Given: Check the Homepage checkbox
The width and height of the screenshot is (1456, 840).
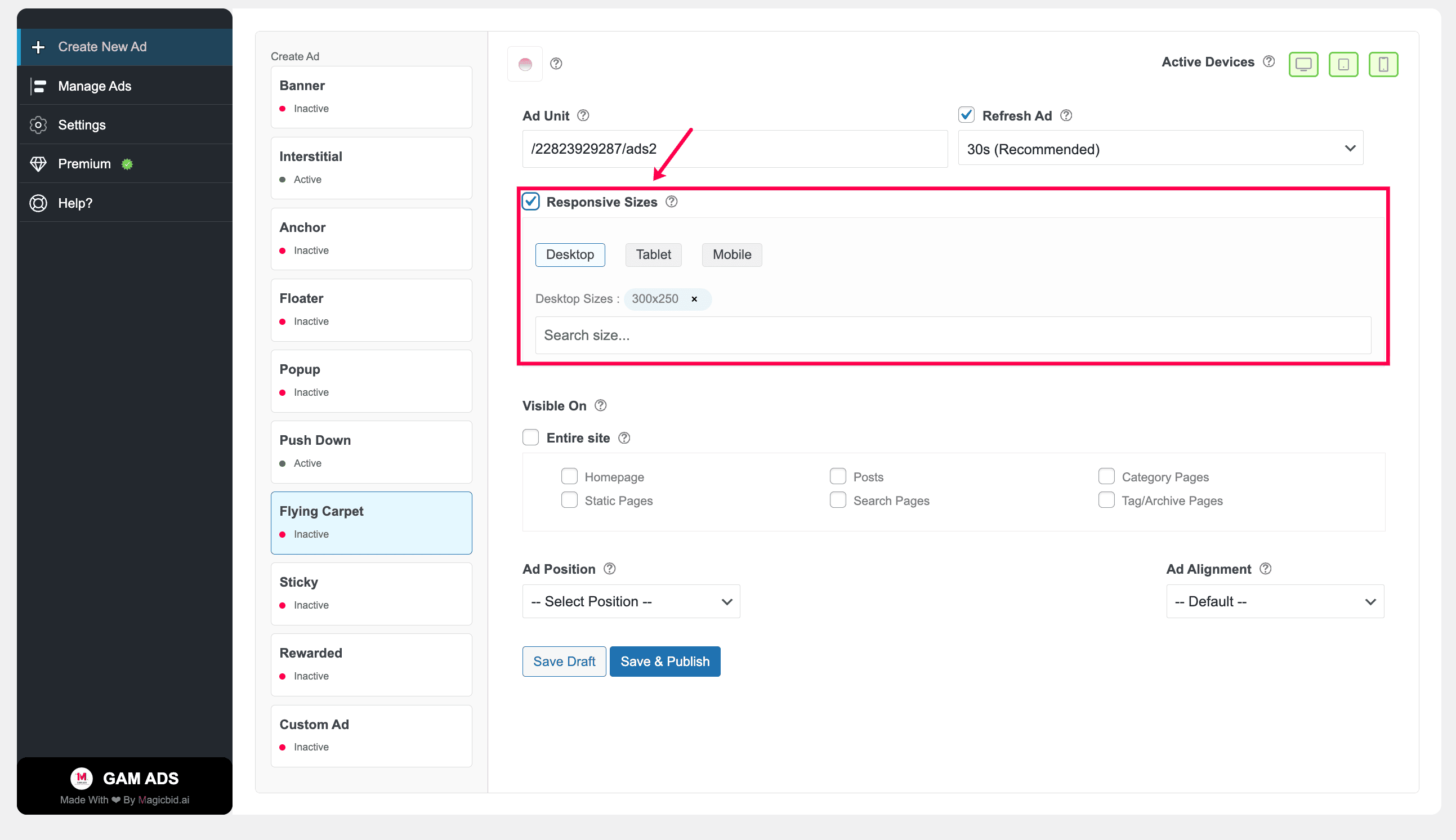Looking at the screenshot, I should pos(569,476).
